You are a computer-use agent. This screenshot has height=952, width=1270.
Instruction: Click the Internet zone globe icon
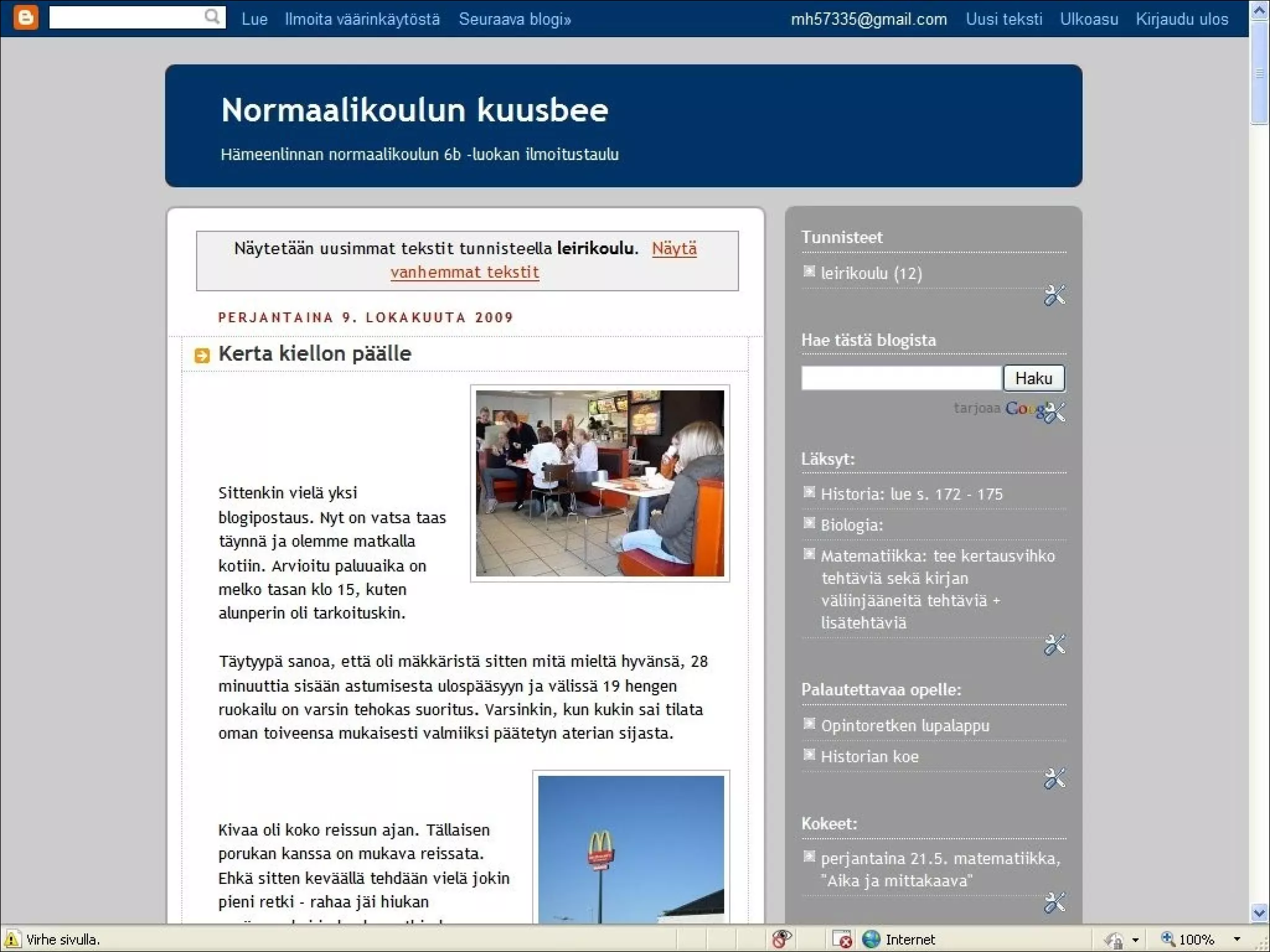tap(871, 939)
